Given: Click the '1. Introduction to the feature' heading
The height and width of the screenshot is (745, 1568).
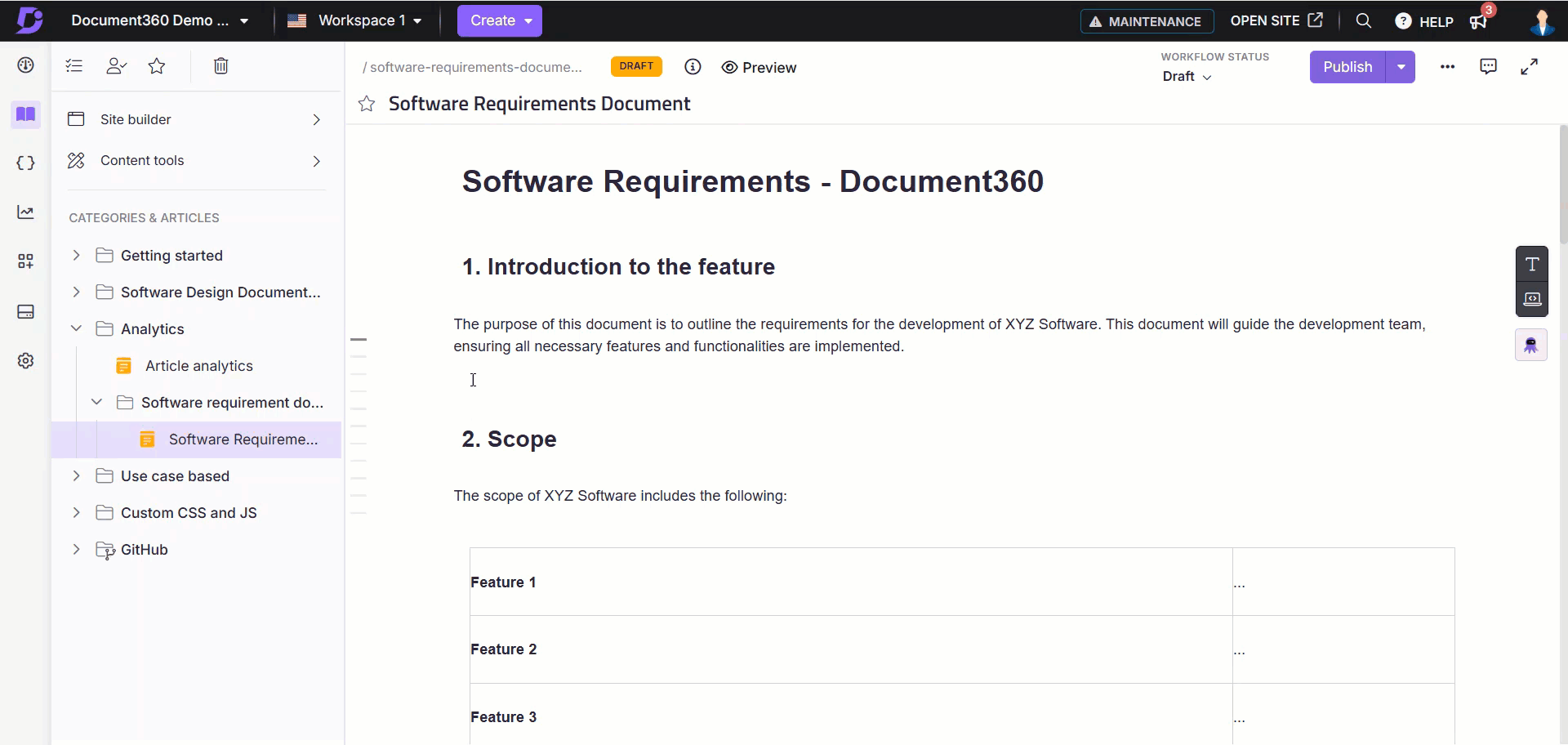Looking at the screenshot, I should [618, 267].
